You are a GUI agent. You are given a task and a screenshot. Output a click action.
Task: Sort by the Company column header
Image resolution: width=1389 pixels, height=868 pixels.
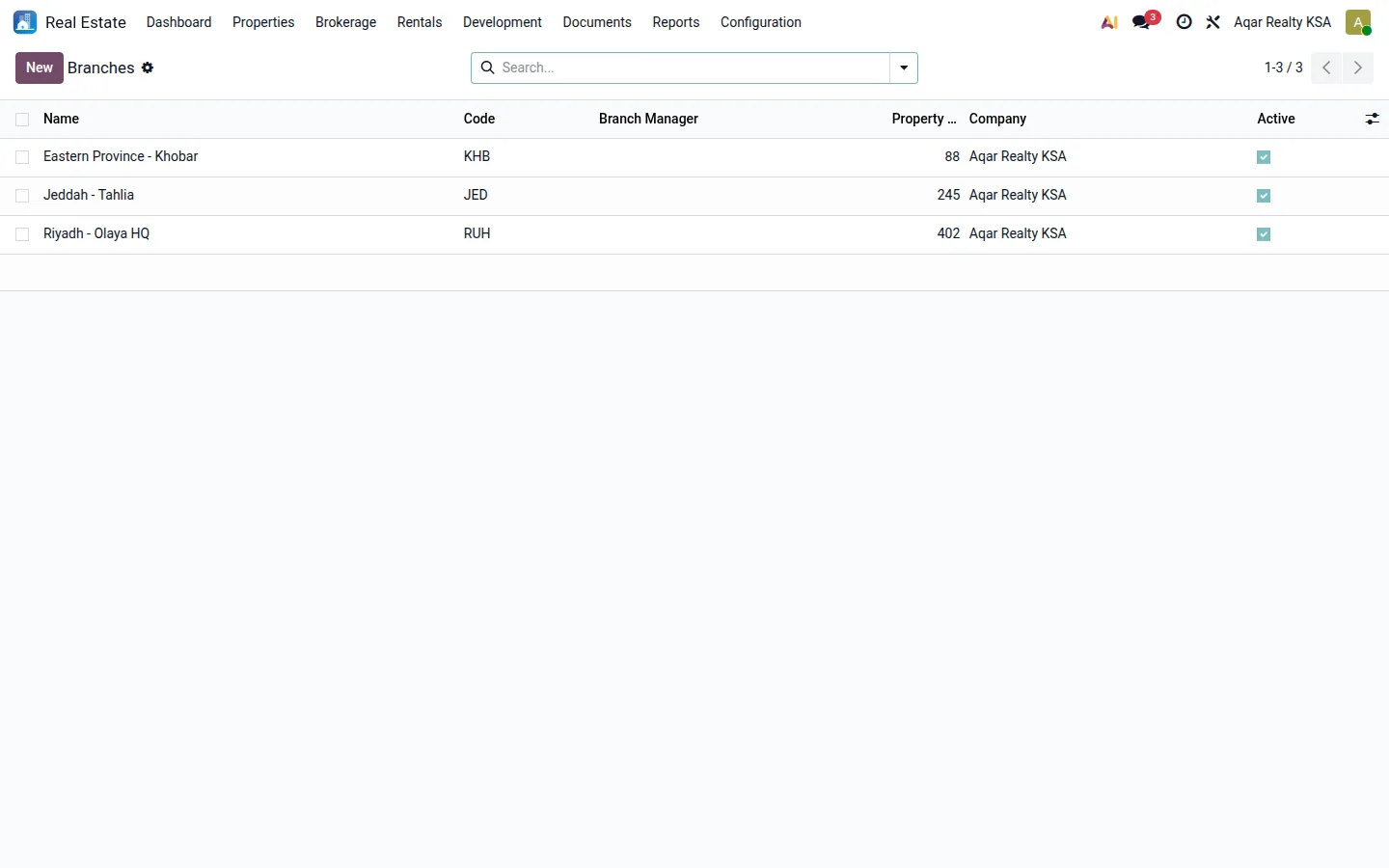point(997,119)
